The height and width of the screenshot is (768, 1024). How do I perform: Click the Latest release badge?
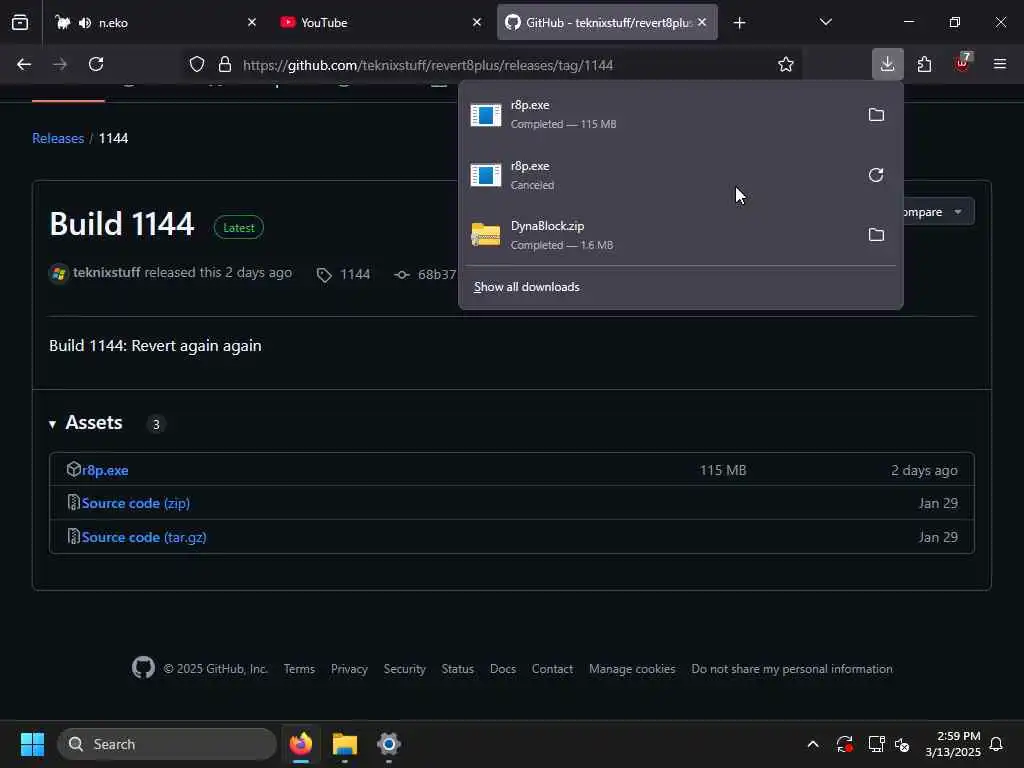(238, 227)
